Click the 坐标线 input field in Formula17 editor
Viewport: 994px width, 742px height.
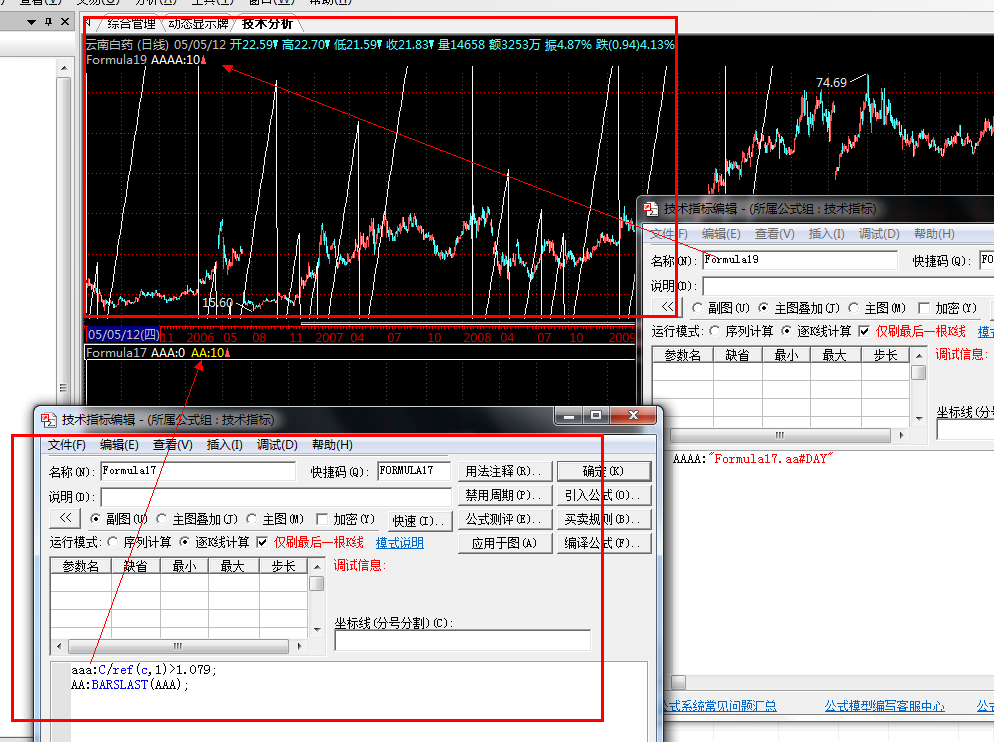coord(462,640)
